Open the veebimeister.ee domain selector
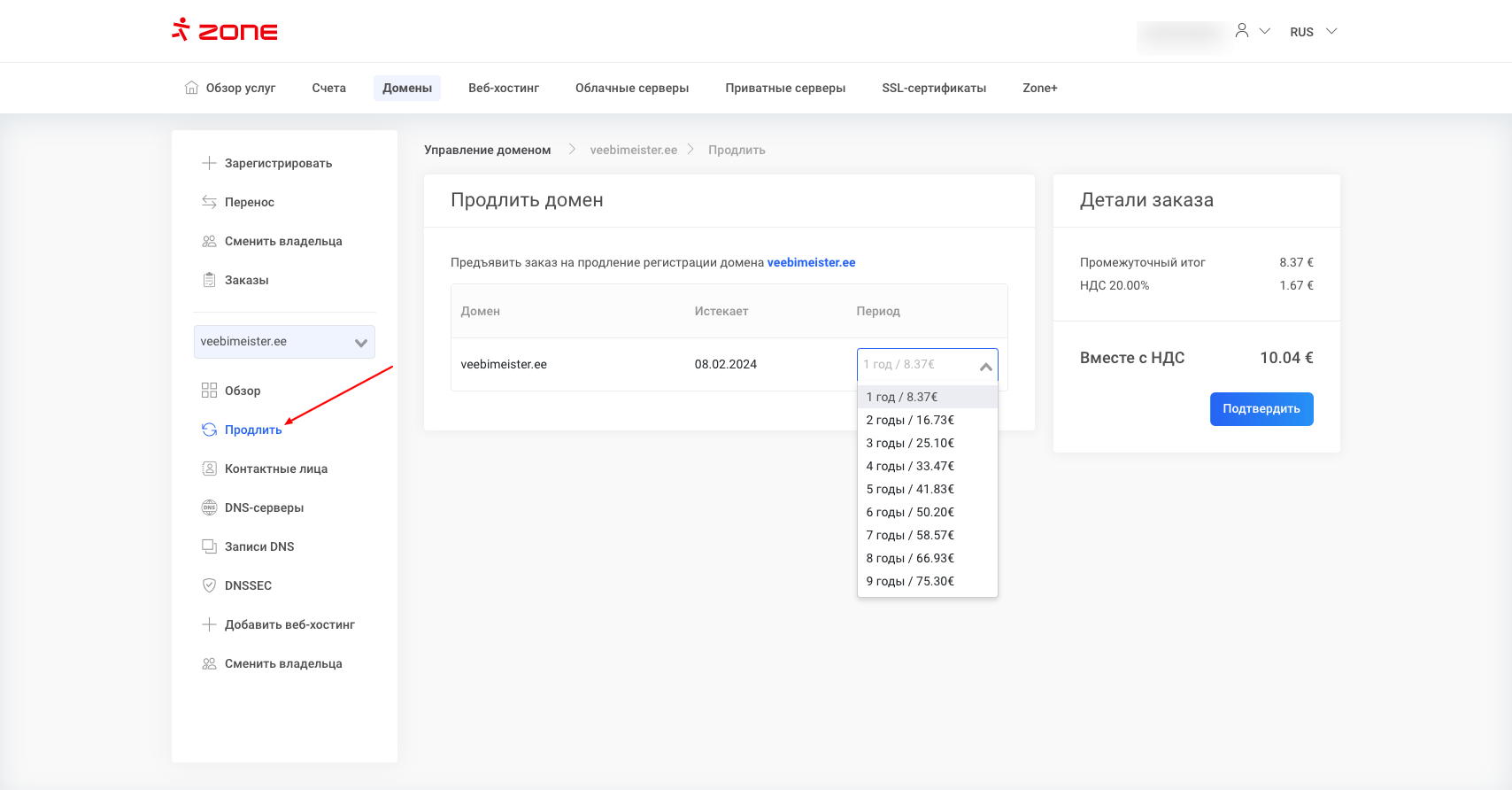 [284, 342]
